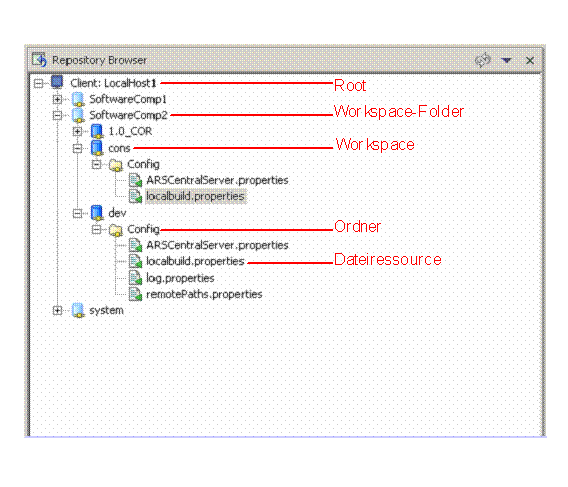
Task: Click the cons workspace icon
Action: (97, 147)
